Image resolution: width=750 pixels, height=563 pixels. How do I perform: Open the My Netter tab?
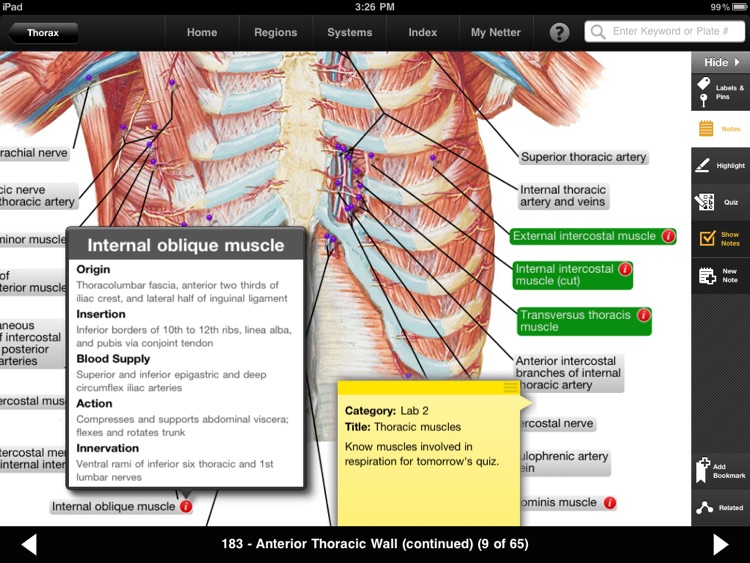[x=496, y=33]
